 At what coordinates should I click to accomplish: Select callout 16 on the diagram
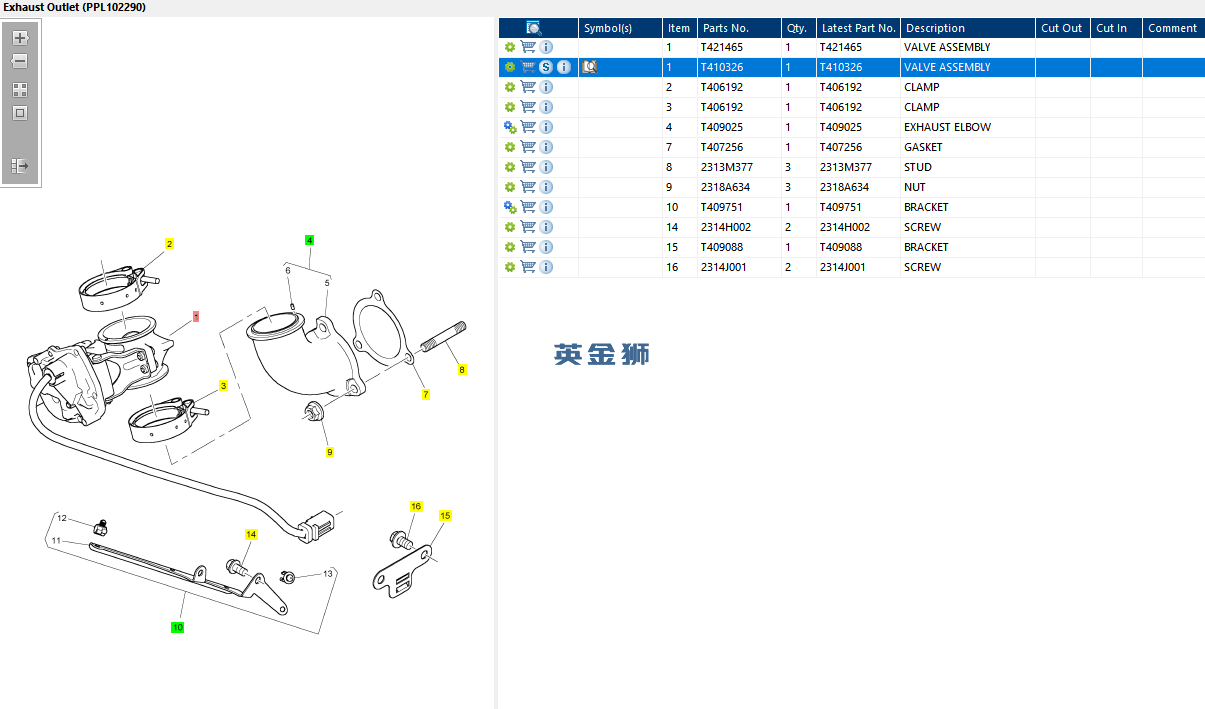pos(416,507)
